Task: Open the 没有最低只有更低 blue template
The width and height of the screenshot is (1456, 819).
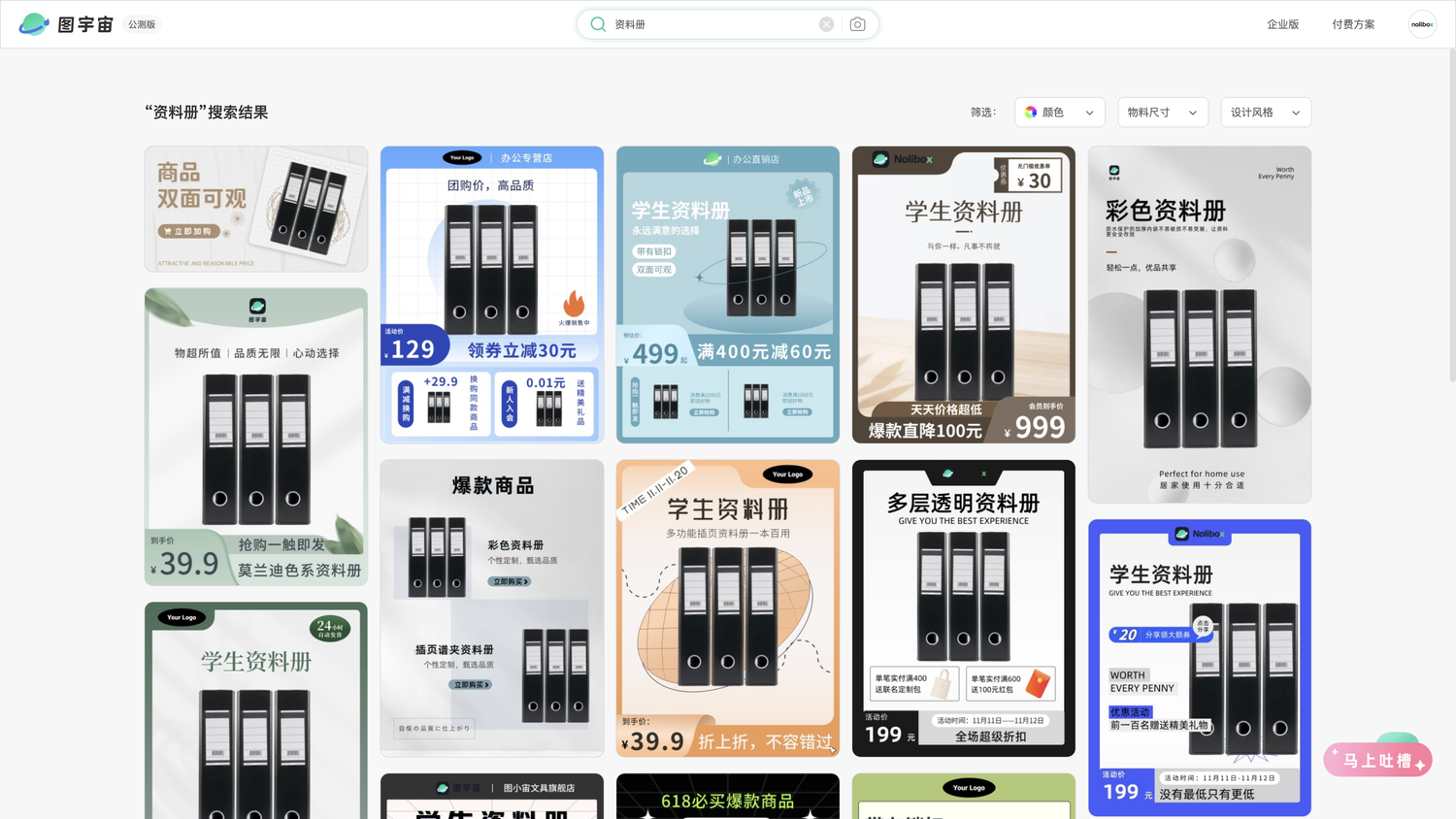Action: point(1200,668)
